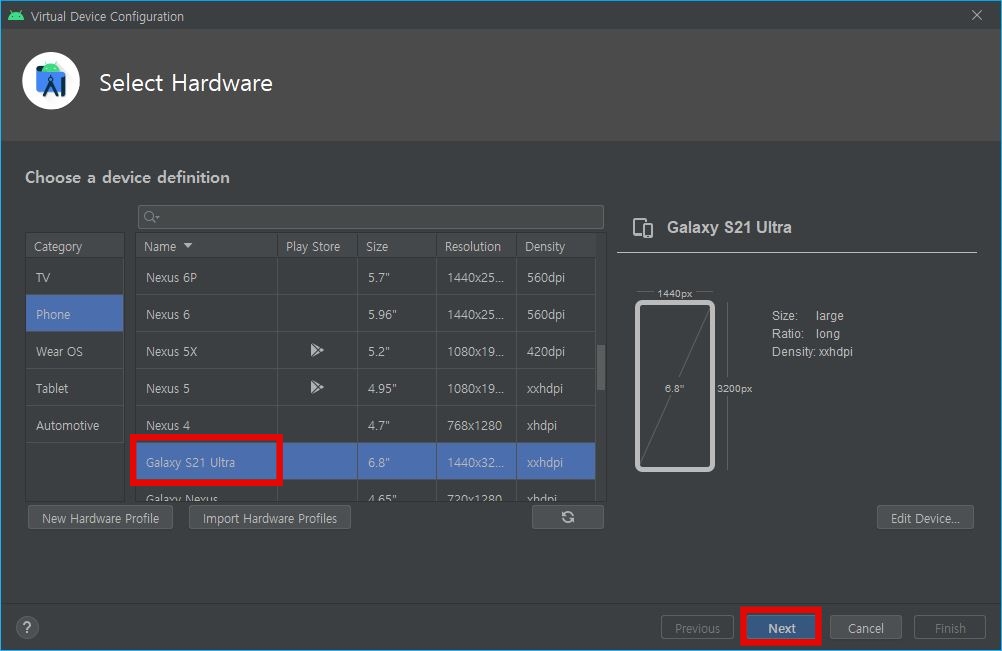
Task: Sort by the Density column header
Action: (556, 246)
